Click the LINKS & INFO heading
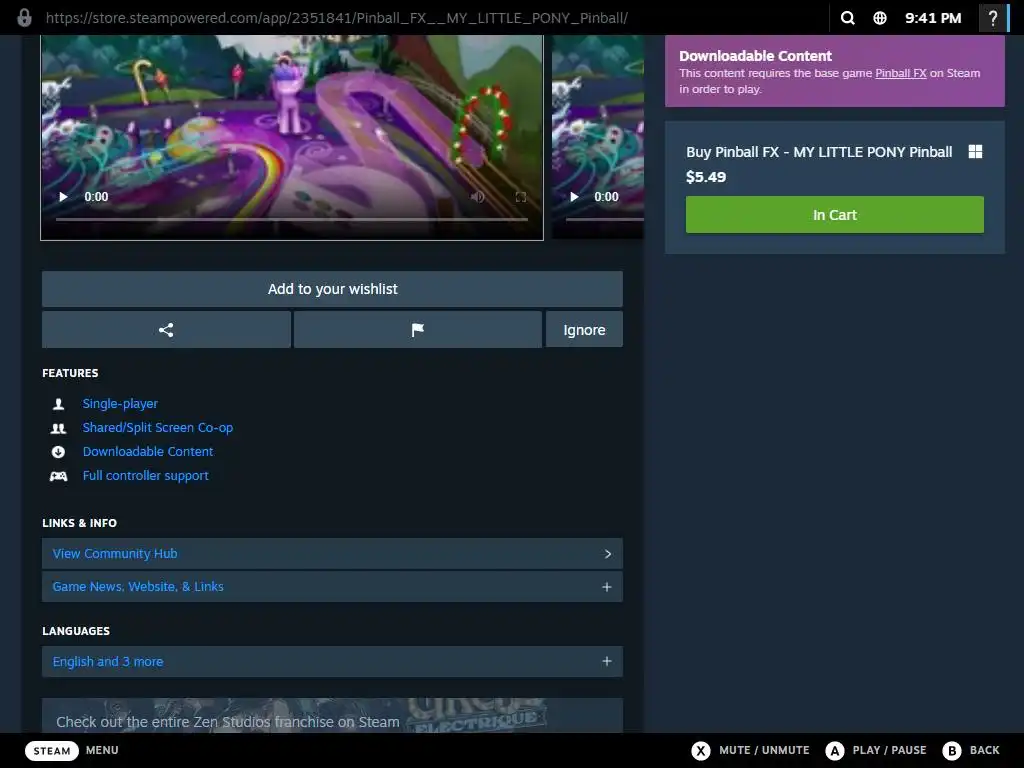 (x=80, y=523)
